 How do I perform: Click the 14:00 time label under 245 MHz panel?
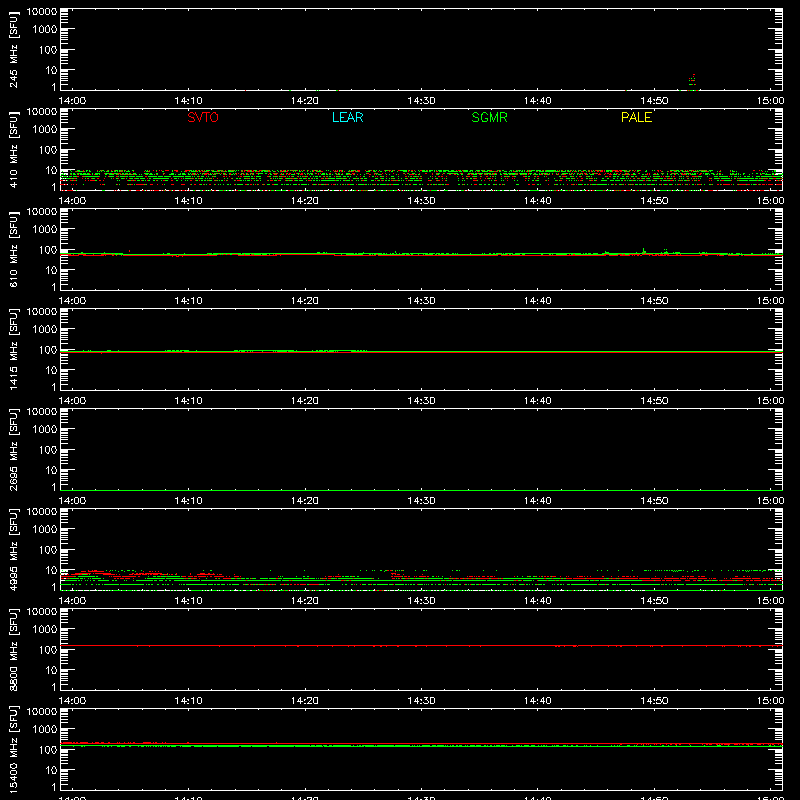tap(72, 101)
